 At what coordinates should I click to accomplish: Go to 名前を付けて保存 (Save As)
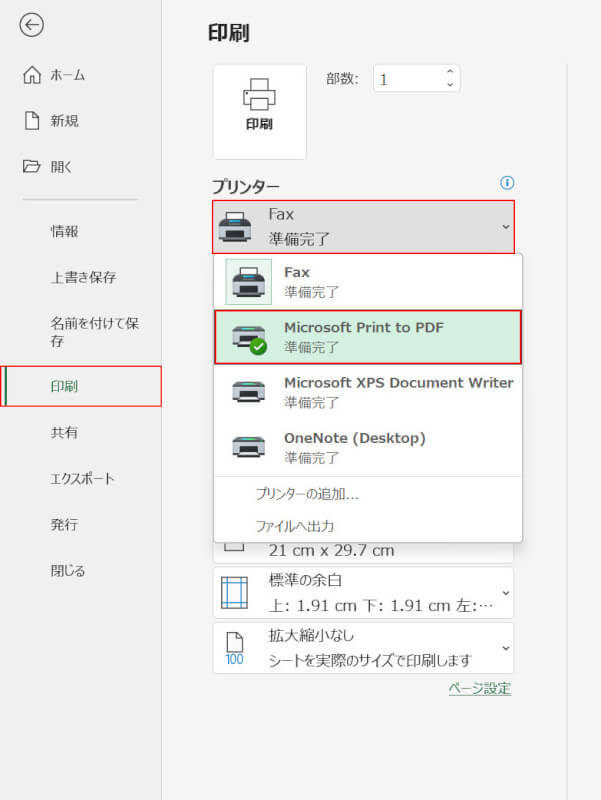click(94, 332)
